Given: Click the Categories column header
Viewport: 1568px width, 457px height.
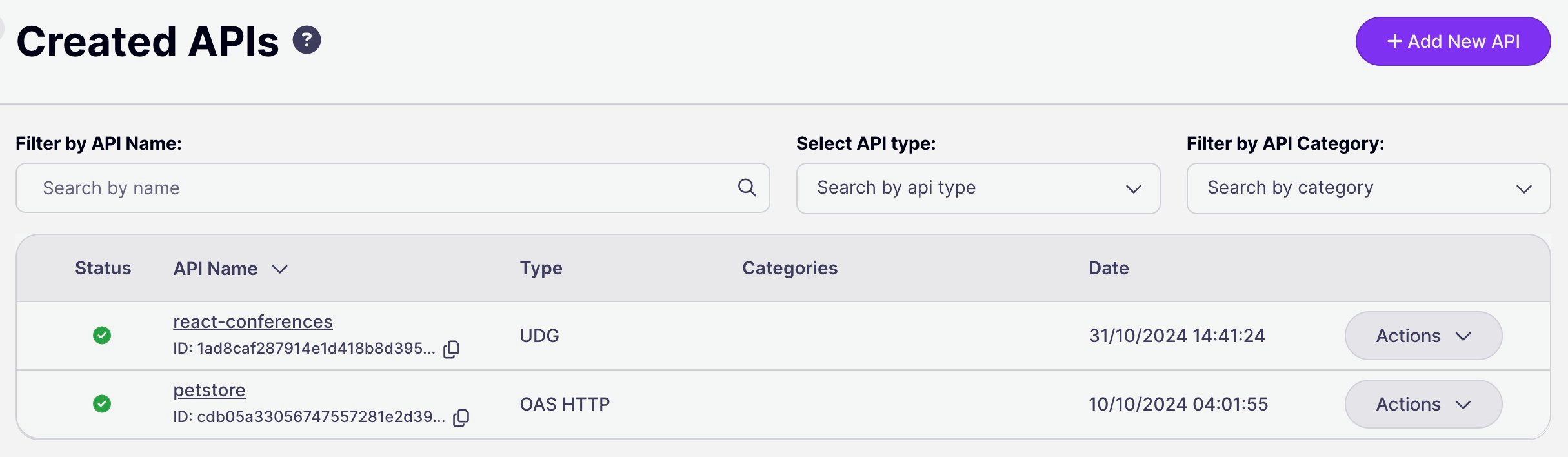Looking at the screenshot, I should click(x=790, y=268).
